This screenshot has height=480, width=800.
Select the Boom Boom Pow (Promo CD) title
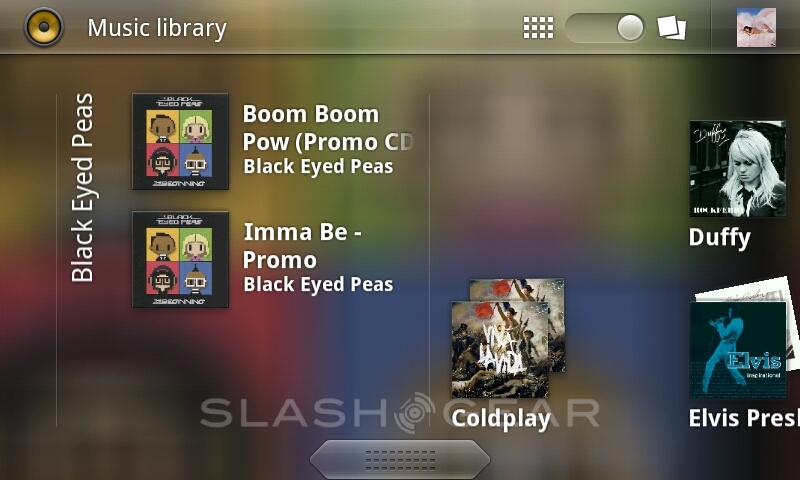click(x=327, y=128)
